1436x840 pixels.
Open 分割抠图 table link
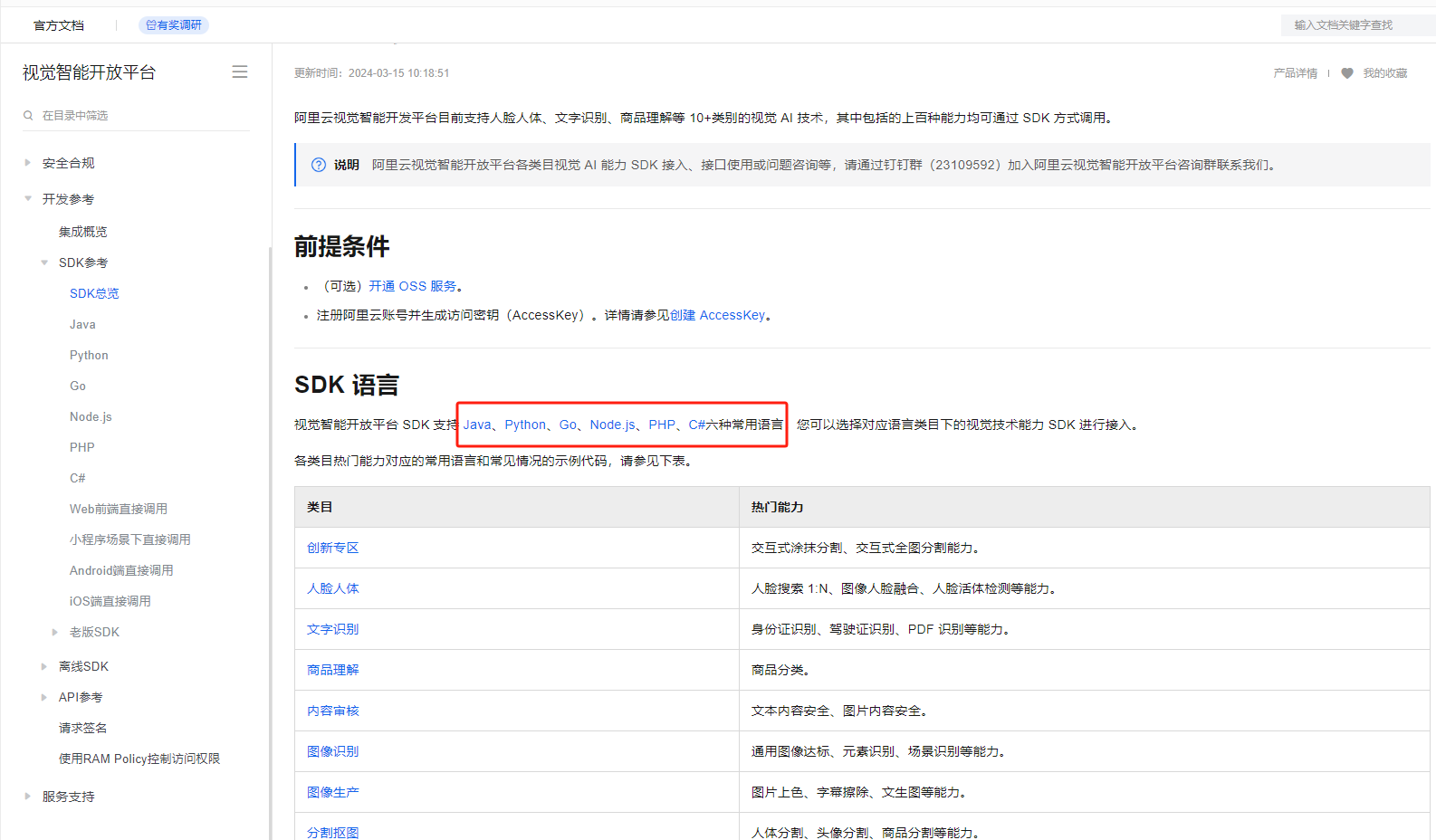coord(333,833)
